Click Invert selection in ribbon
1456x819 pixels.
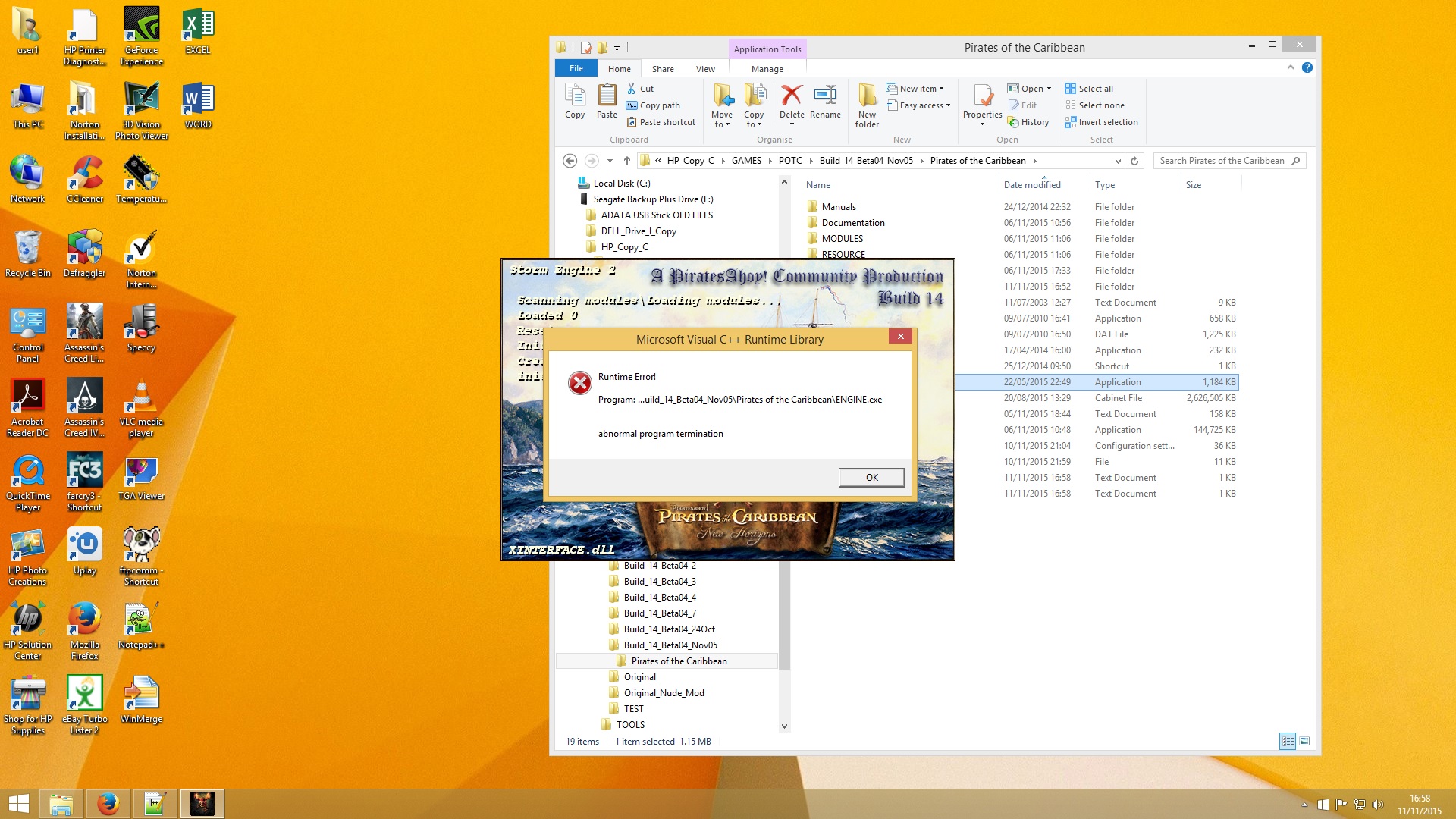(x=1101, y=122)
